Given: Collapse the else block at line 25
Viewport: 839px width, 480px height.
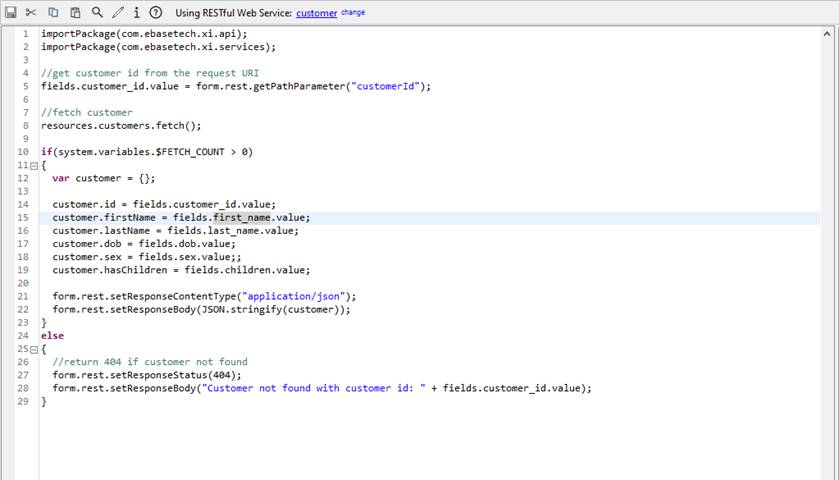Looking at the screenshot, I should coord(33,349).
